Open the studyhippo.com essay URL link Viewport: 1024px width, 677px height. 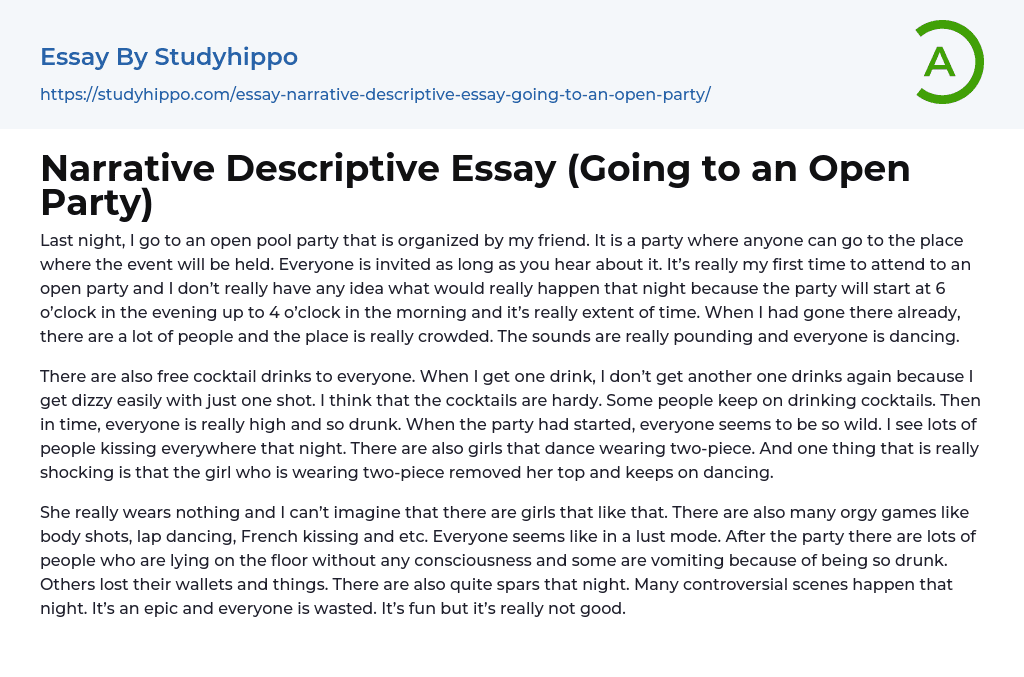(x=375, y=95)
